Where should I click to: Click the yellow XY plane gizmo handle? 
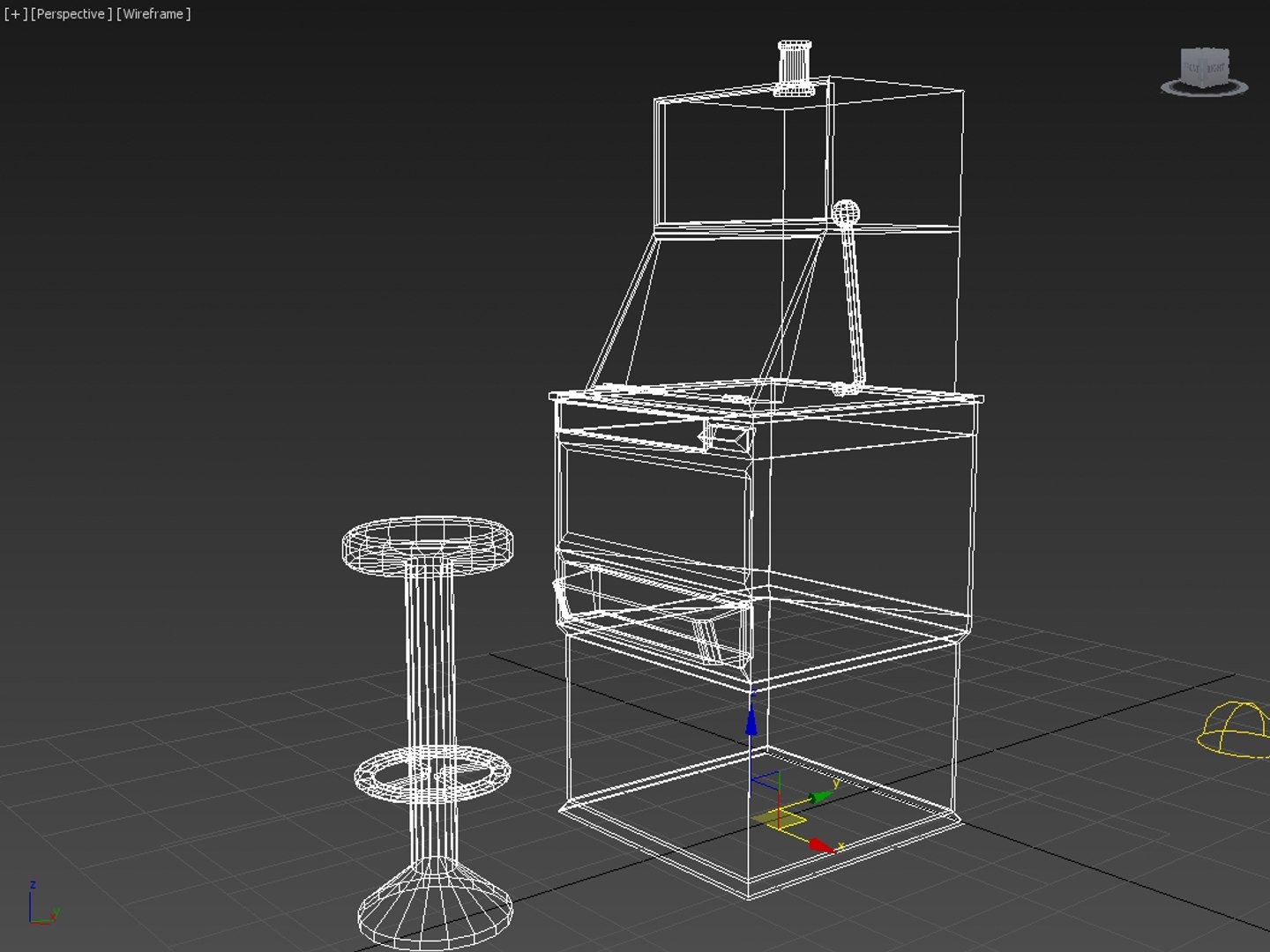[779, 819]
